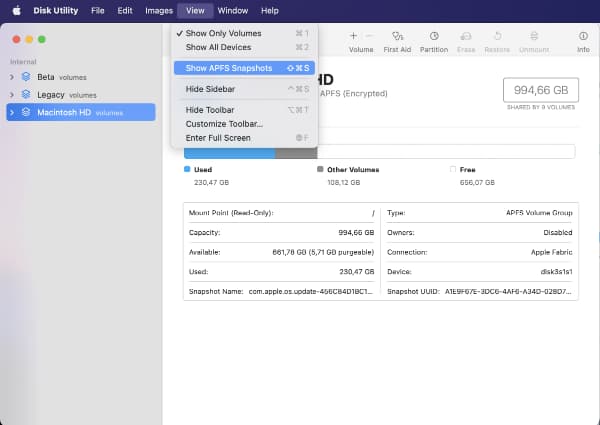Open the Help menu
Viewport: 600px width, 425px height.
(270, 11)
